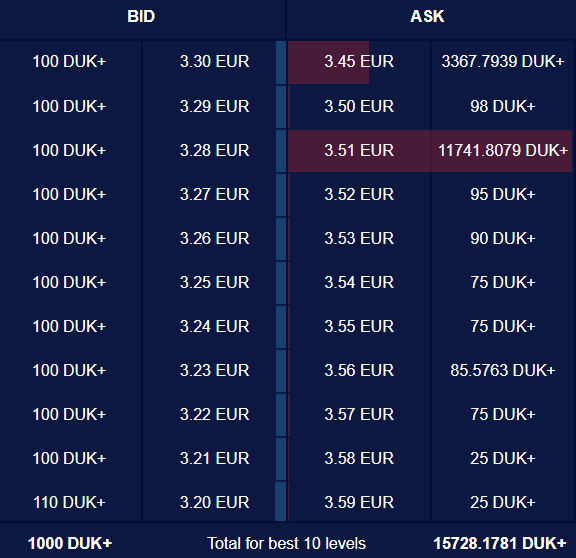The image size is (576, 558).
Task: Click the 1000 DUK+ bid total
Action: click(70, 543)
